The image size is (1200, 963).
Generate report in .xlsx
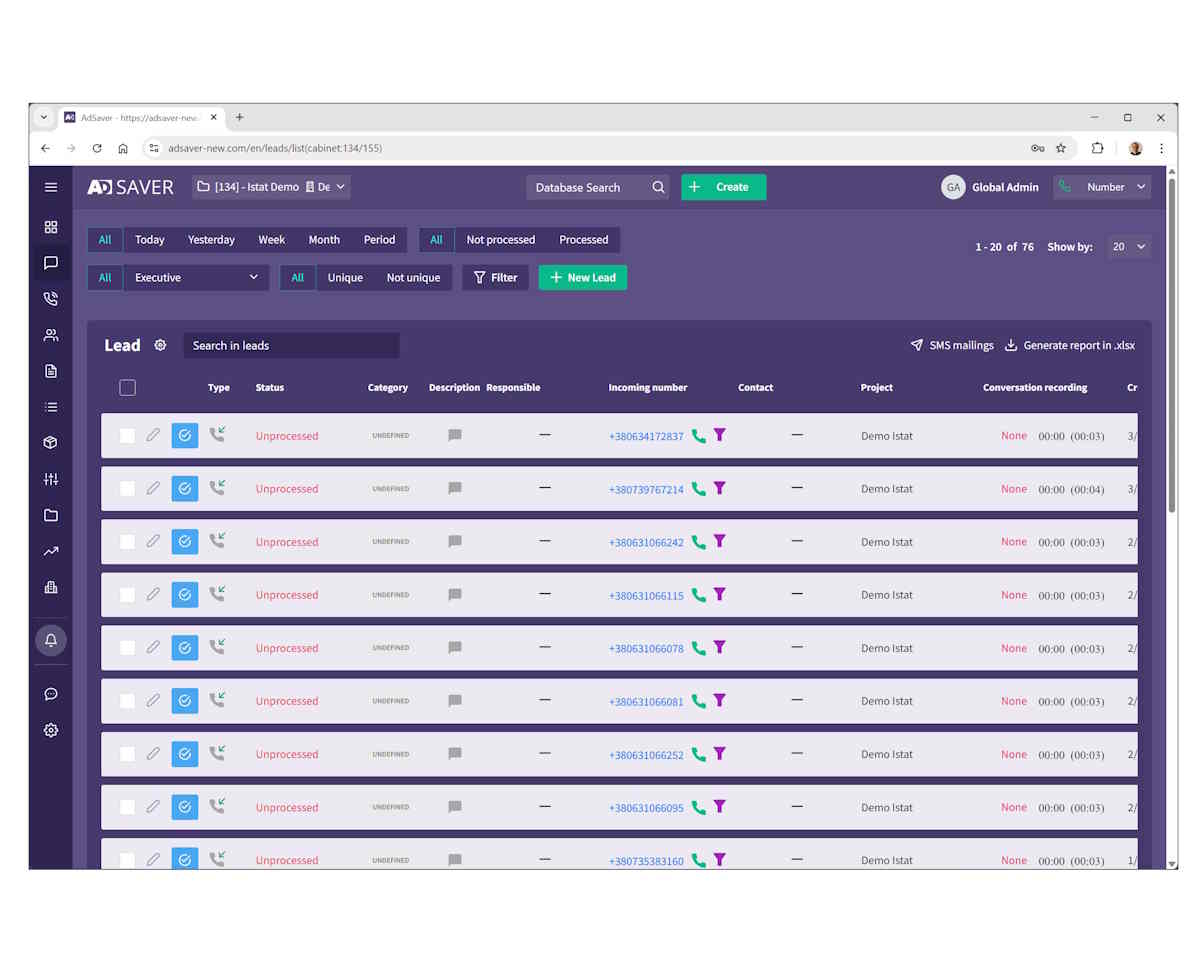pos(1070,345)
